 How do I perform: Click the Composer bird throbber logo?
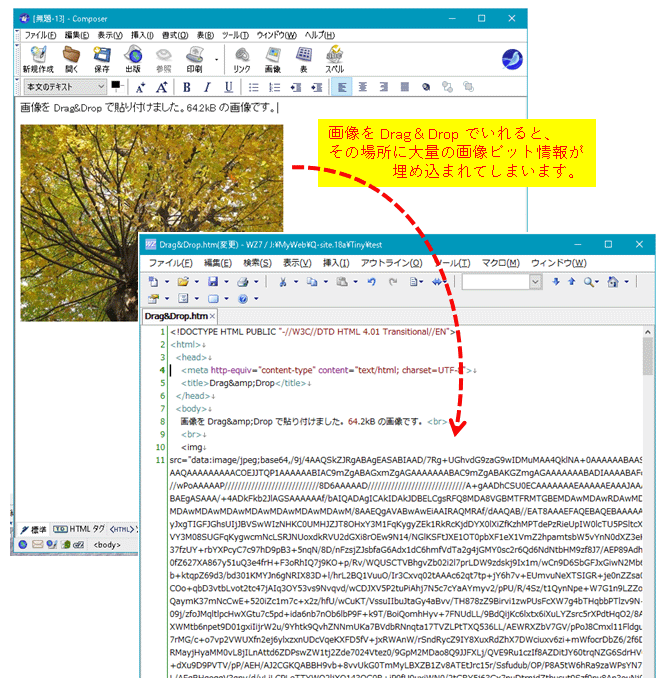click(512, 59)
